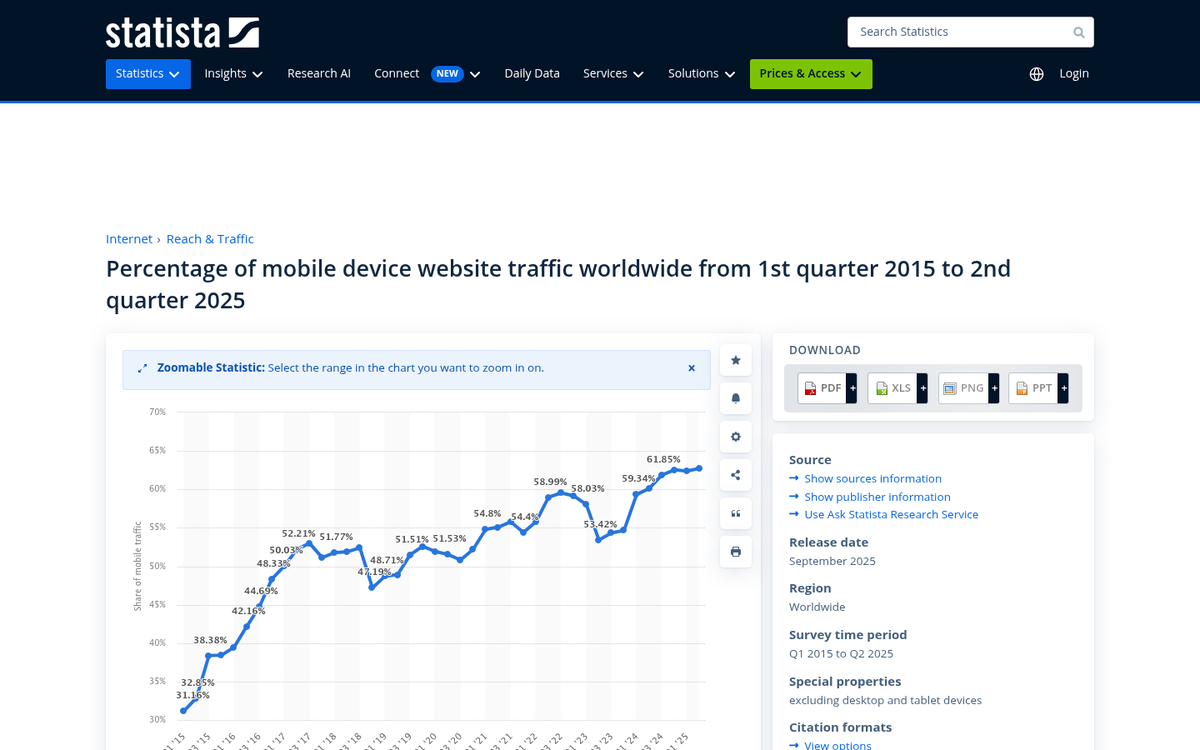Open the chart settings gear icon
This screenshot has width=1200, height=750.
(x=735, y=436)
